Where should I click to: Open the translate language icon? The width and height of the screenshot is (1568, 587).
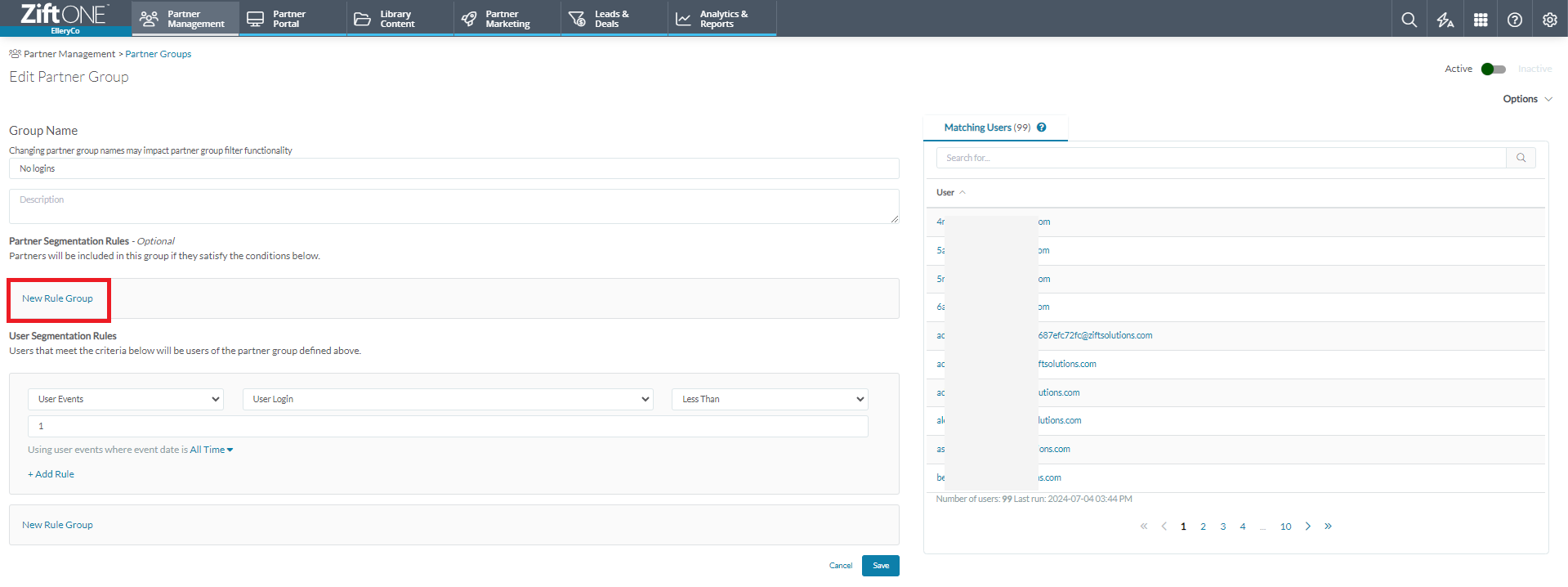1445,20
